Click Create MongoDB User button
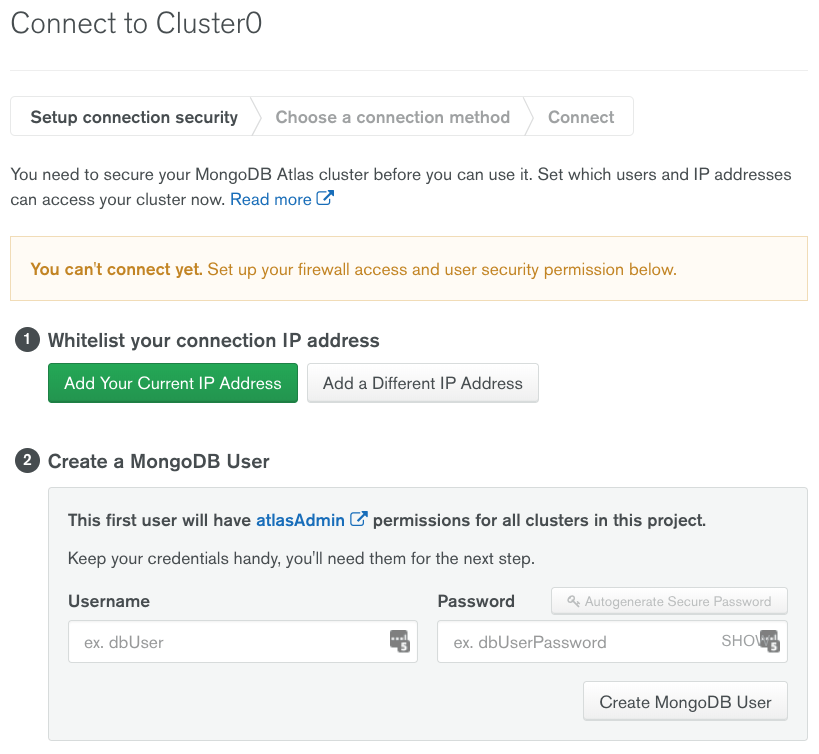 pos(685,702)
